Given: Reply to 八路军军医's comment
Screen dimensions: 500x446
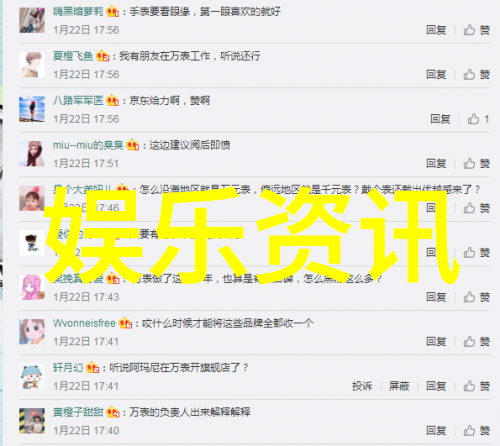Looking at the screenshot, I should (x=440, y=119).
